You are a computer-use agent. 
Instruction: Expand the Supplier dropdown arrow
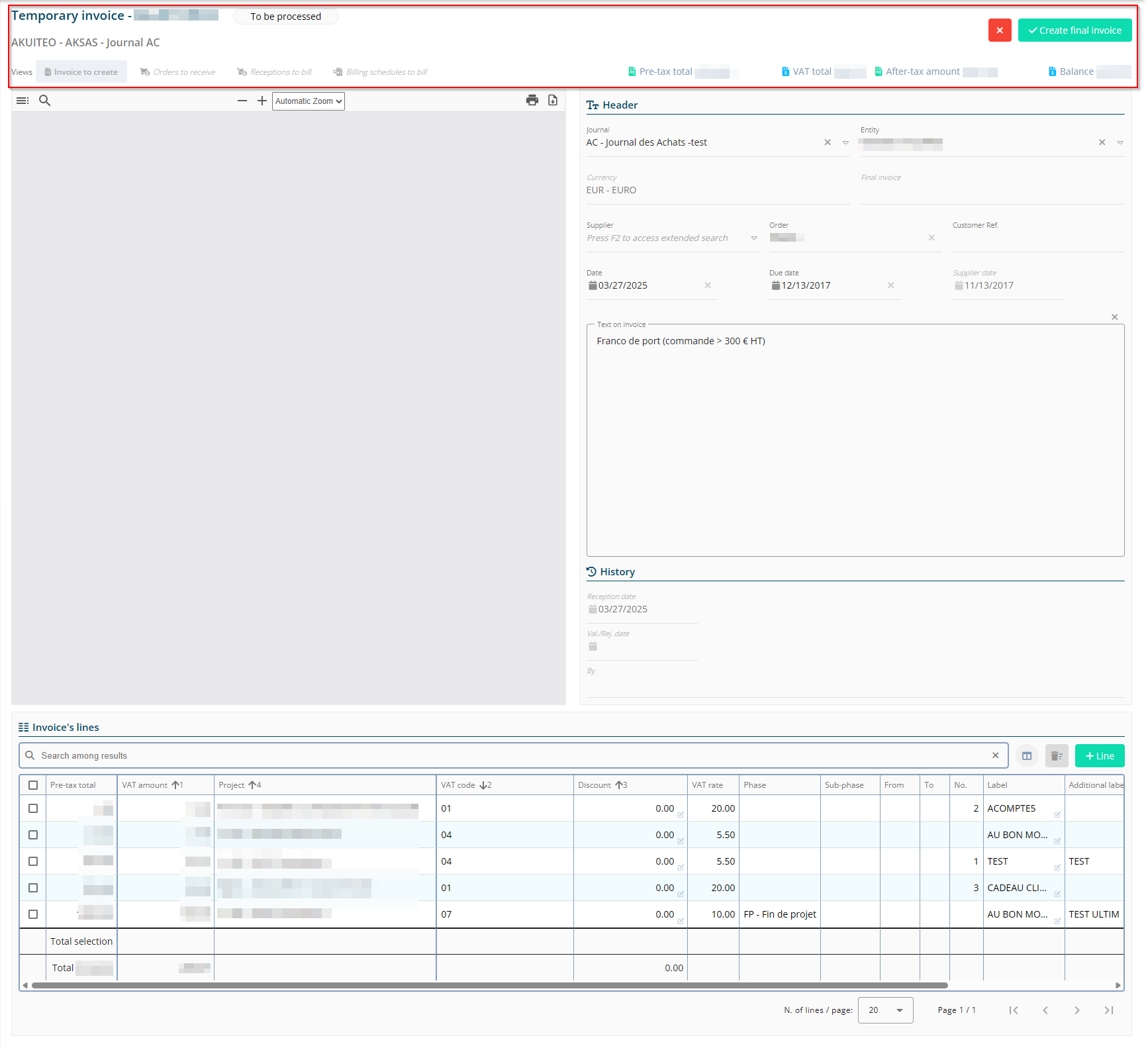pyautogui.click(x=754, y=238)
